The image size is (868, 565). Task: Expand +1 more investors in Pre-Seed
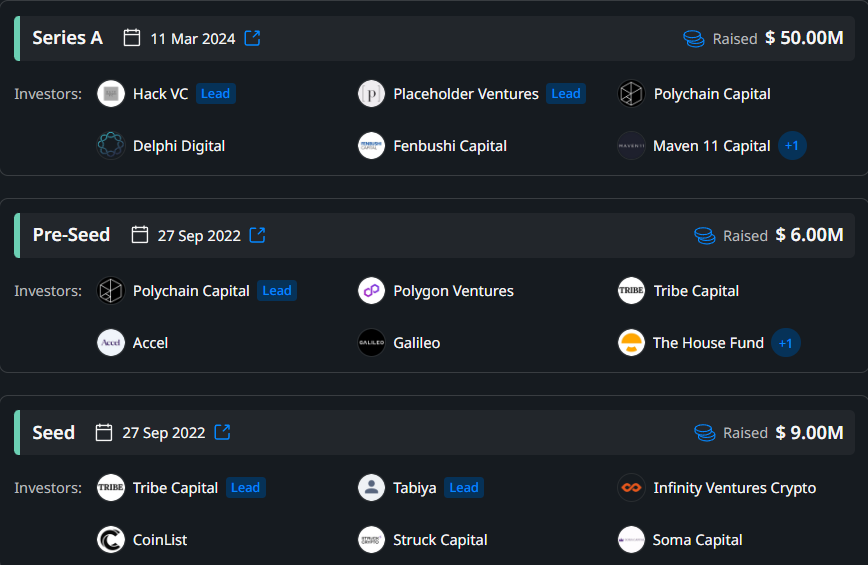click(x=786, y=343)
